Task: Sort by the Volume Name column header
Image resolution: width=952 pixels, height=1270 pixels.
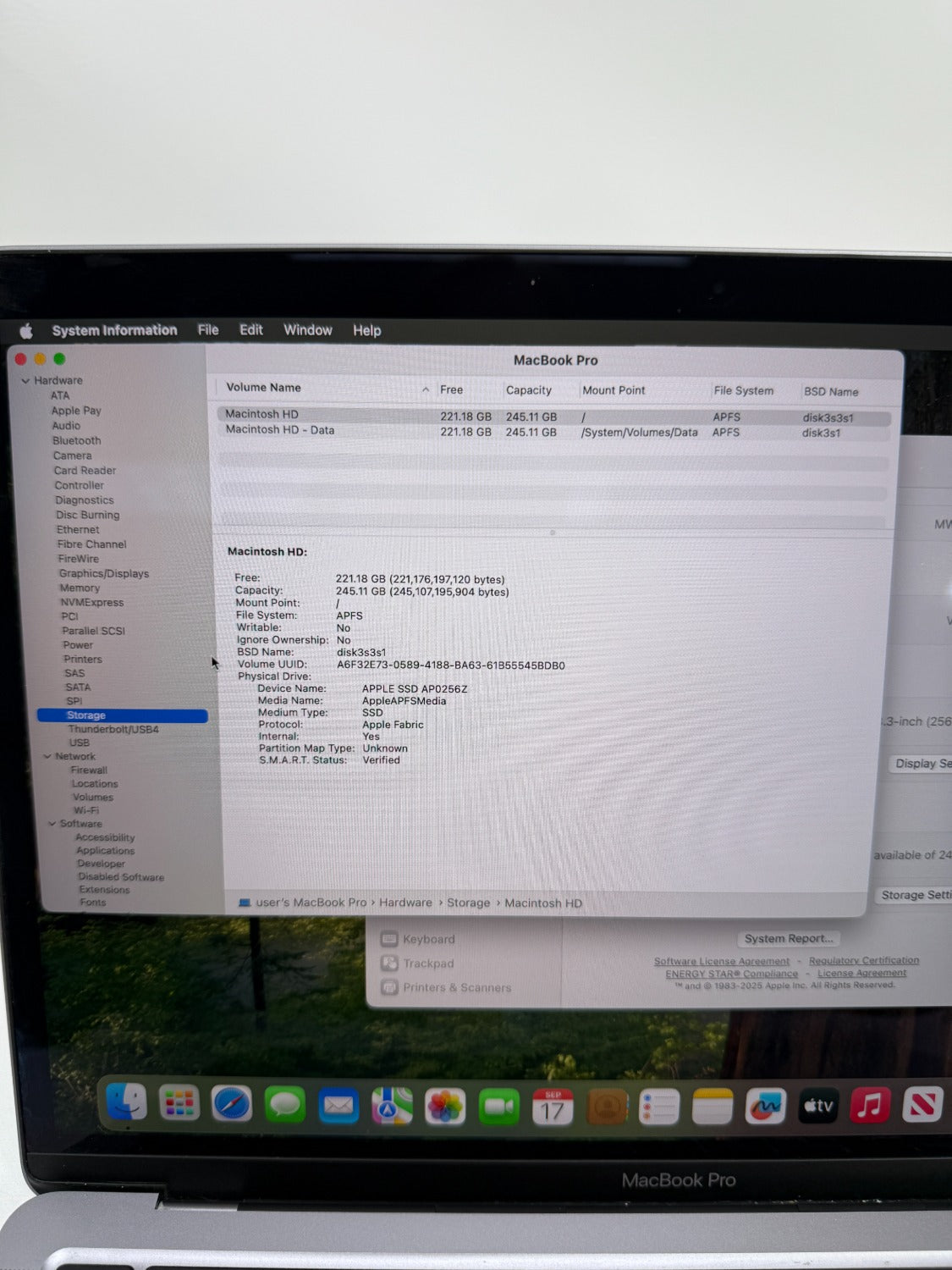Action: point(264,388)
